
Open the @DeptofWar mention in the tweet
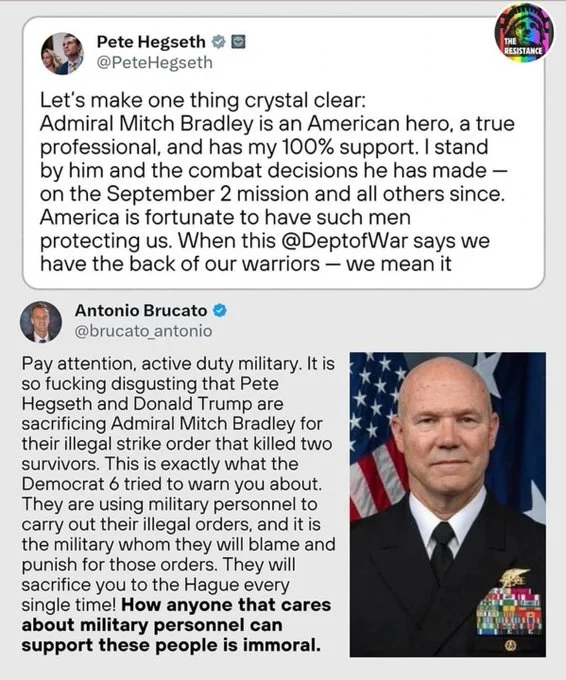[x=345, y=241]
